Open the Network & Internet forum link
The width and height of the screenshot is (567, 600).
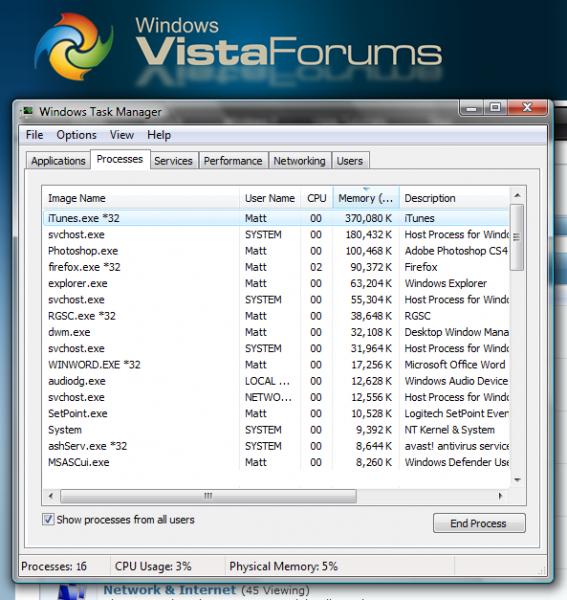(169, 590)
